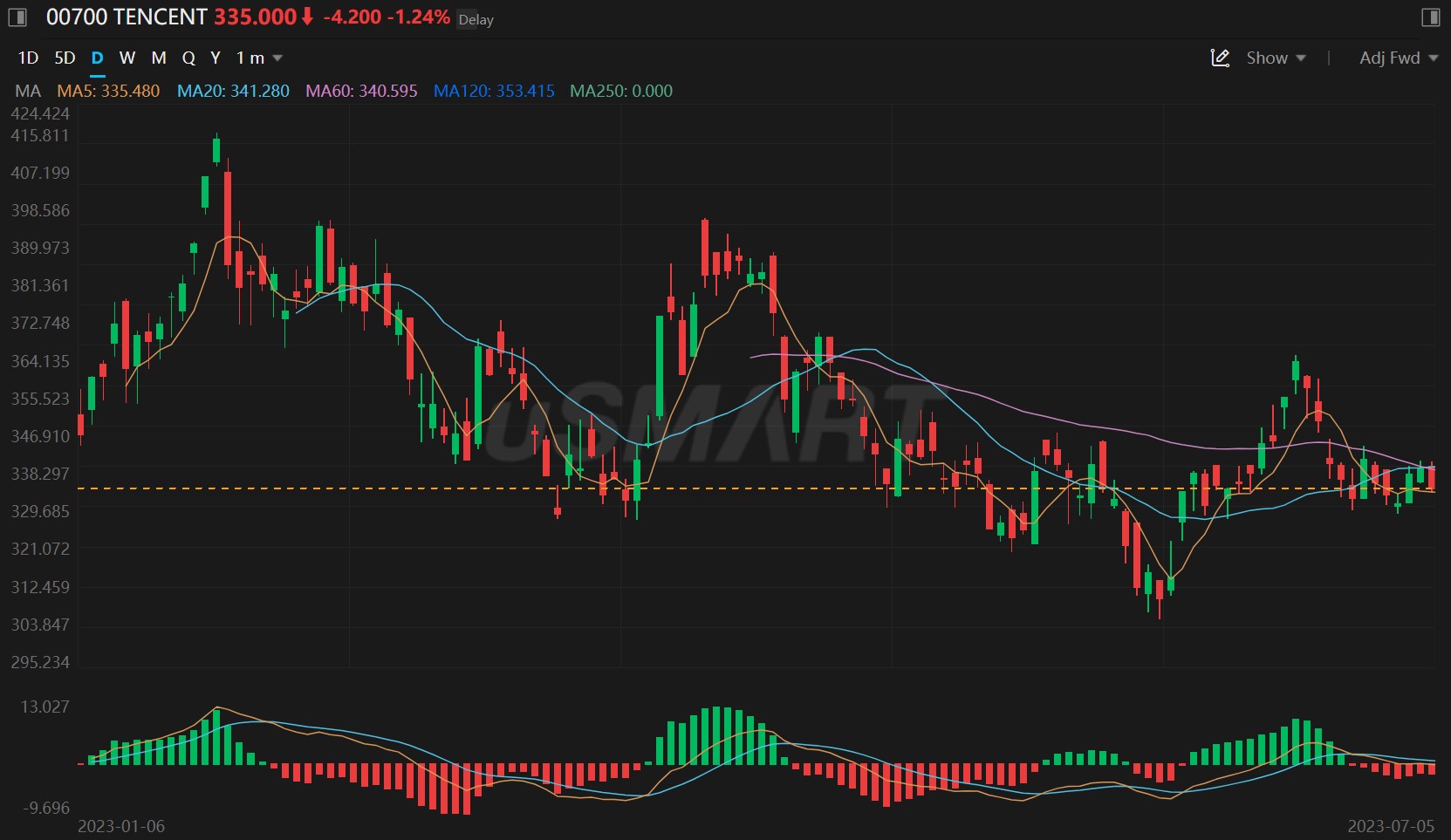Open the drawing tools pencil icon
Viewport: 1451px width, 840px height.
coord(1220,58)
